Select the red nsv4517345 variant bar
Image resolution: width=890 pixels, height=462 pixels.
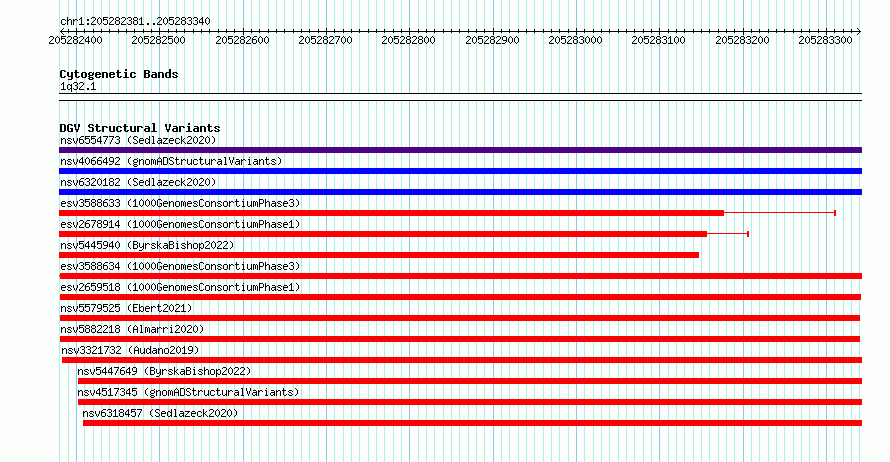470,402
